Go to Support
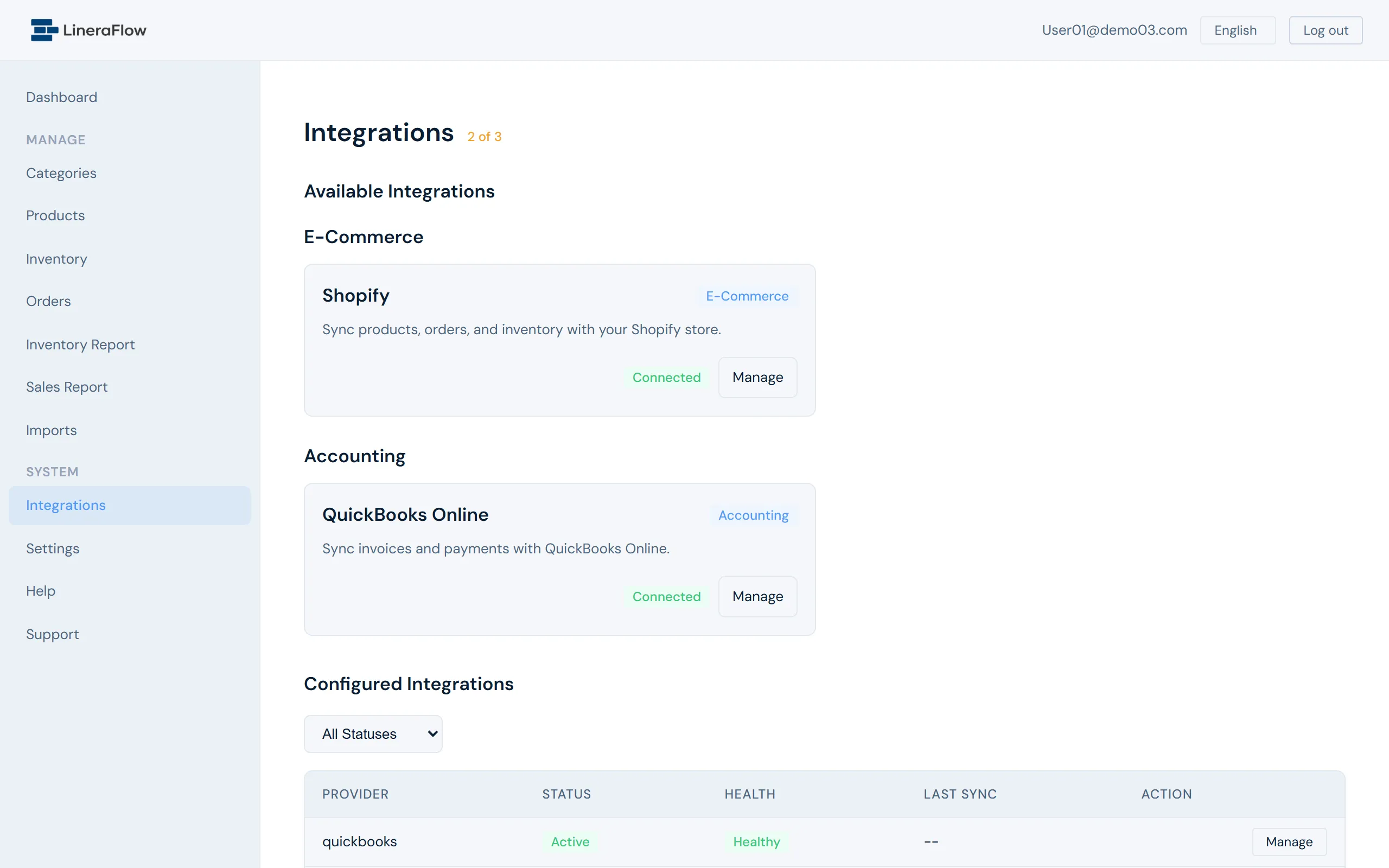The width and height of the screenshot is (1389, 868). pos(52,634)
